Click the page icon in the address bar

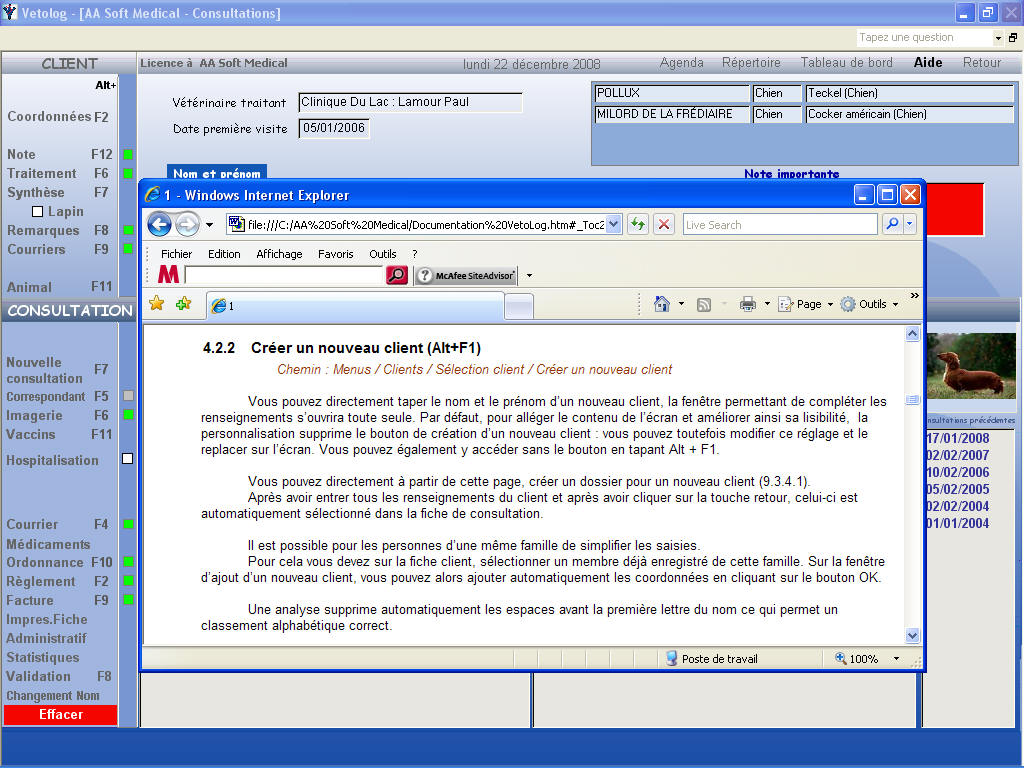click(235, 225)
